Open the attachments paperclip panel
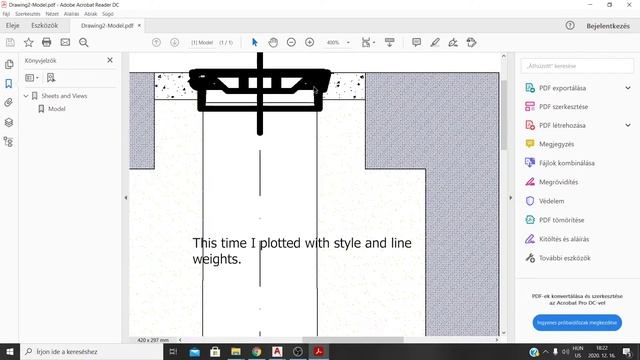The width and height of the screenshot is (640, 360). [9, 102]
